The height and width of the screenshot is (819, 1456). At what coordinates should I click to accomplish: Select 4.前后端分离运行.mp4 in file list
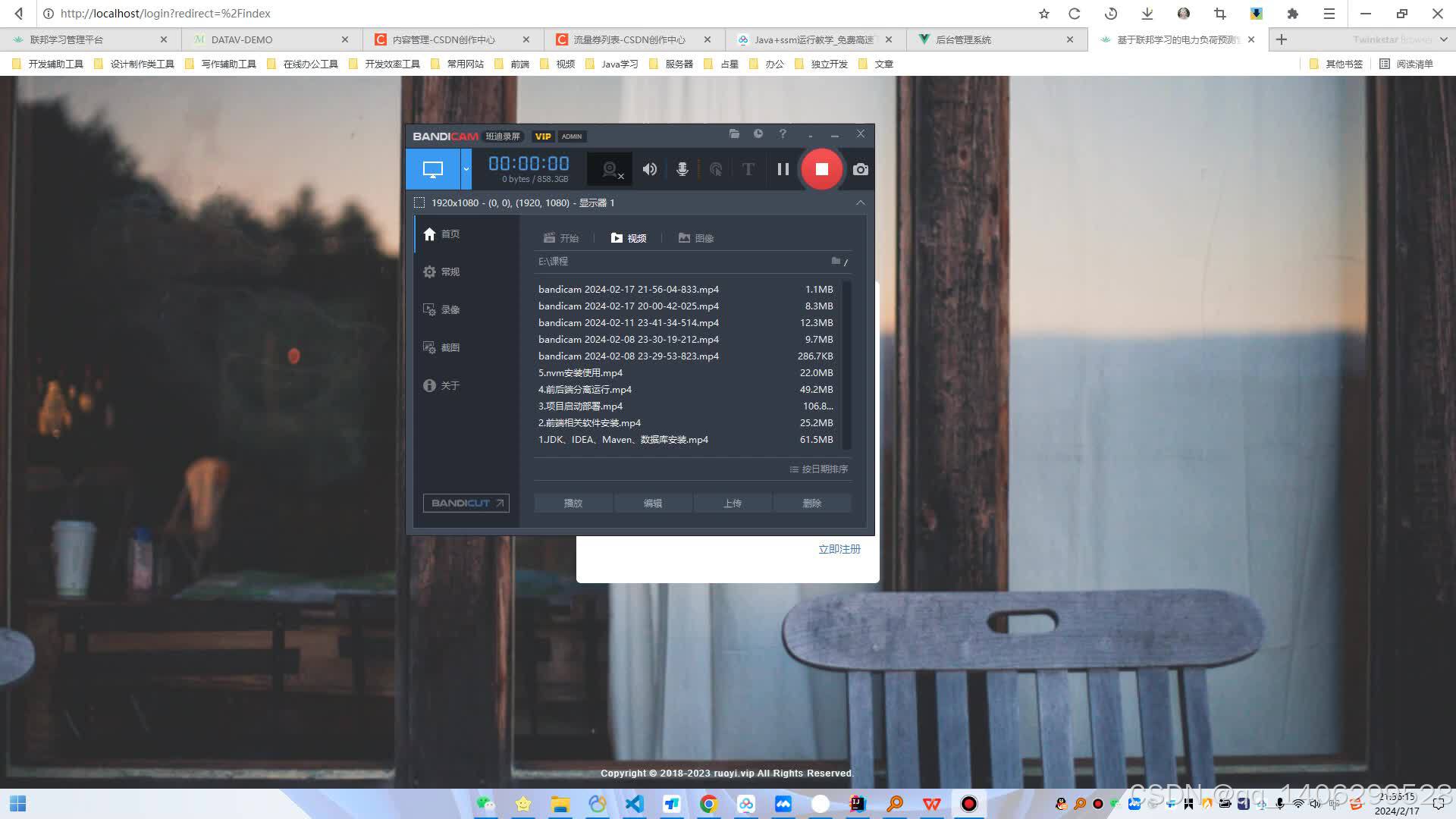pyautogui.click(x=585, y=390)
